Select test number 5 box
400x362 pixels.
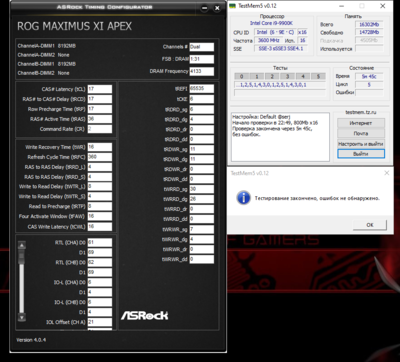(318, 77)
